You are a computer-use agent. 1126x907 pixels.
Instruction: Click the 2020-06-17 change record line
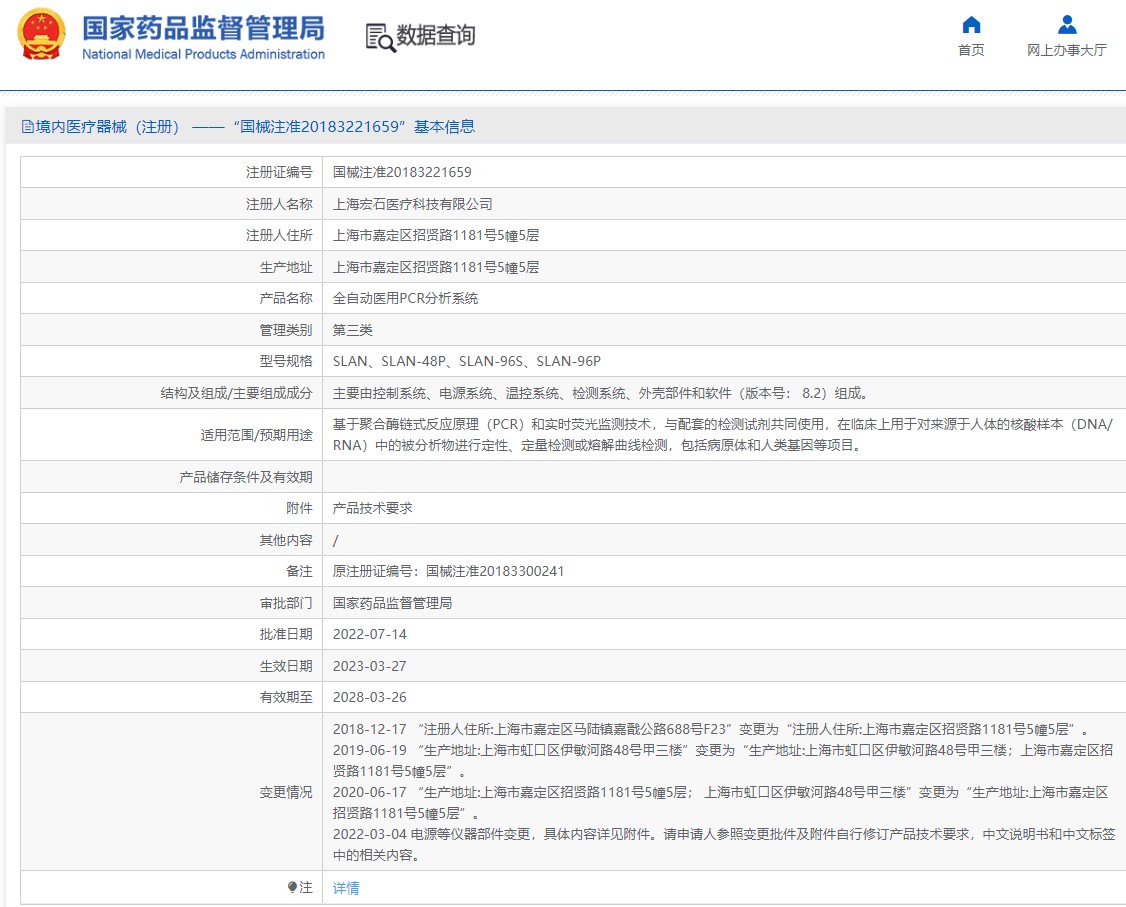721,802
